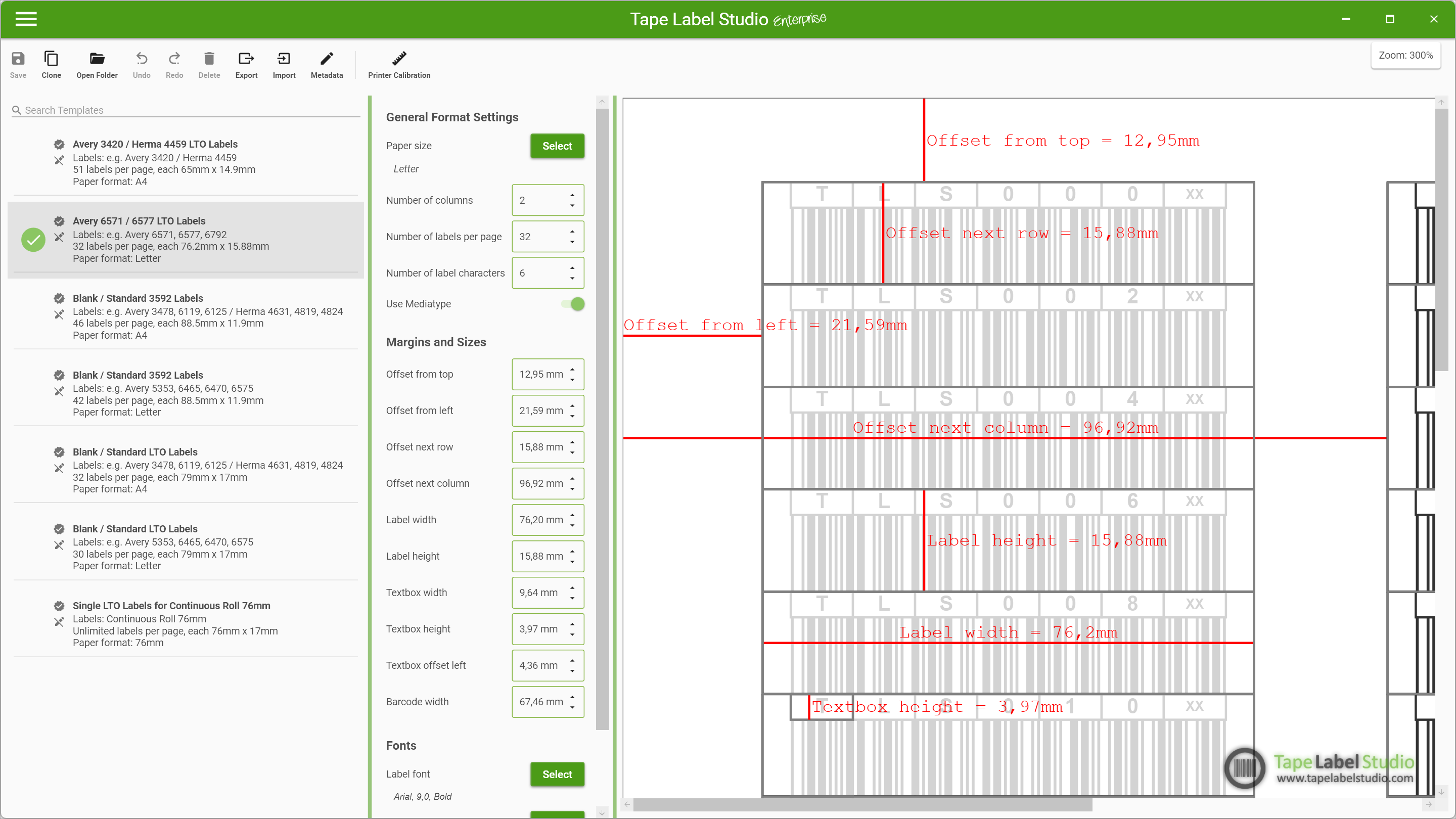Increase Label width value
This screenshot has height=819, width=1456.
coord(572,515)
